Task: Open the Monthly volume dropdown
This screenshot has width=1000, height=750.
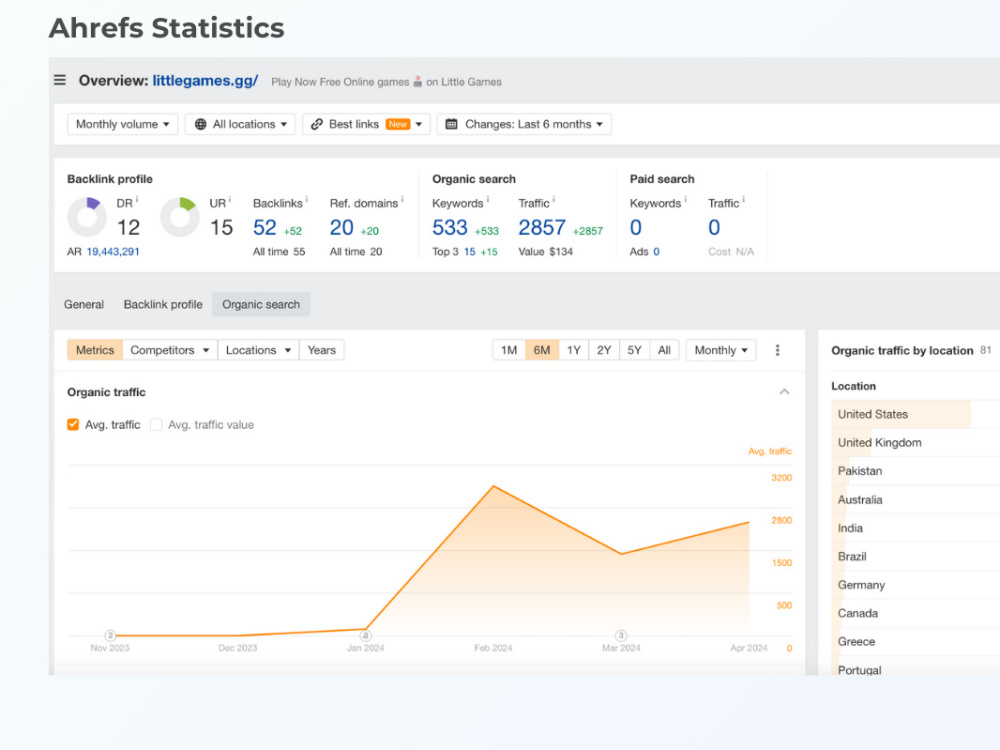Action: tap(122, 124)
